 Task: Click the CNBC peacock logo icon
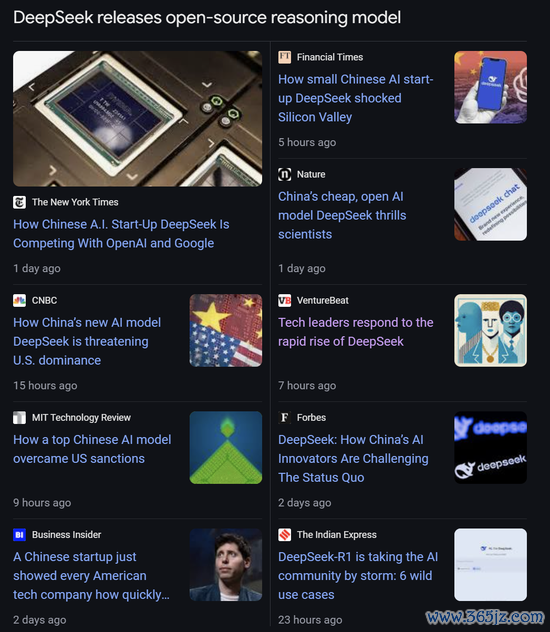pos(19,300)
